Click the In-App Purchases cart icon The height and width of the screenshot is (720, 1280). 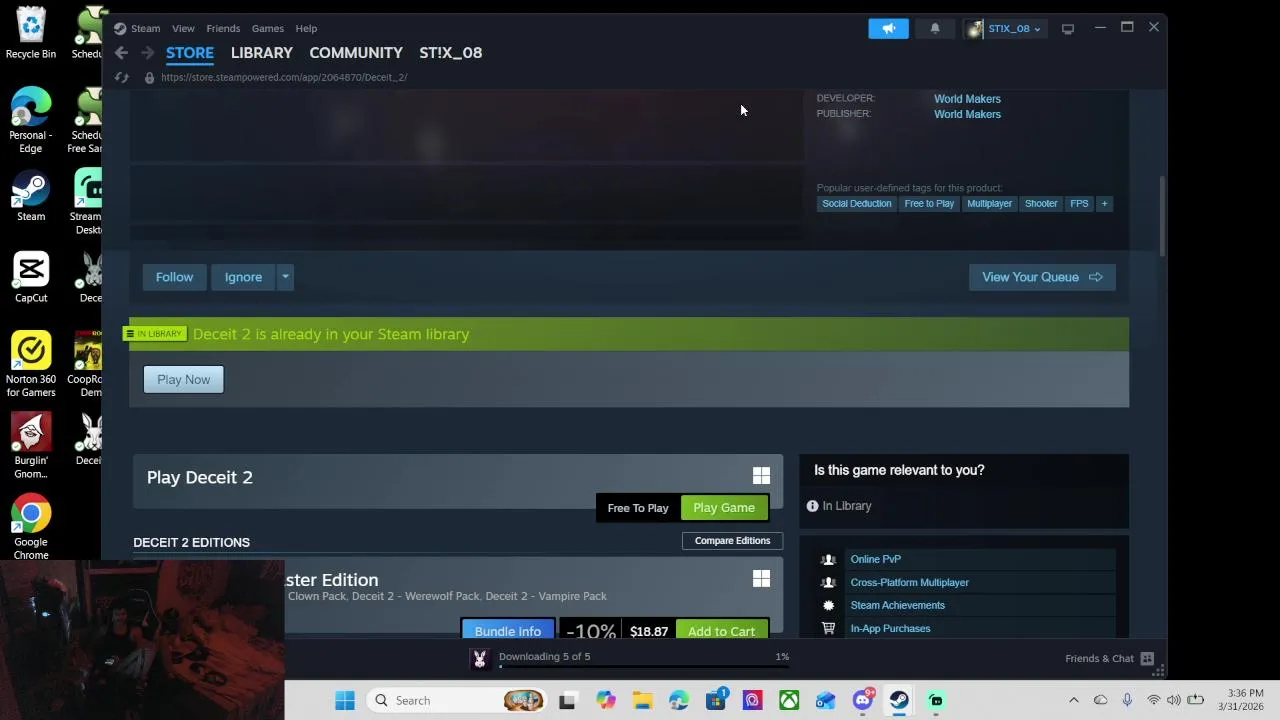(828, 628)
